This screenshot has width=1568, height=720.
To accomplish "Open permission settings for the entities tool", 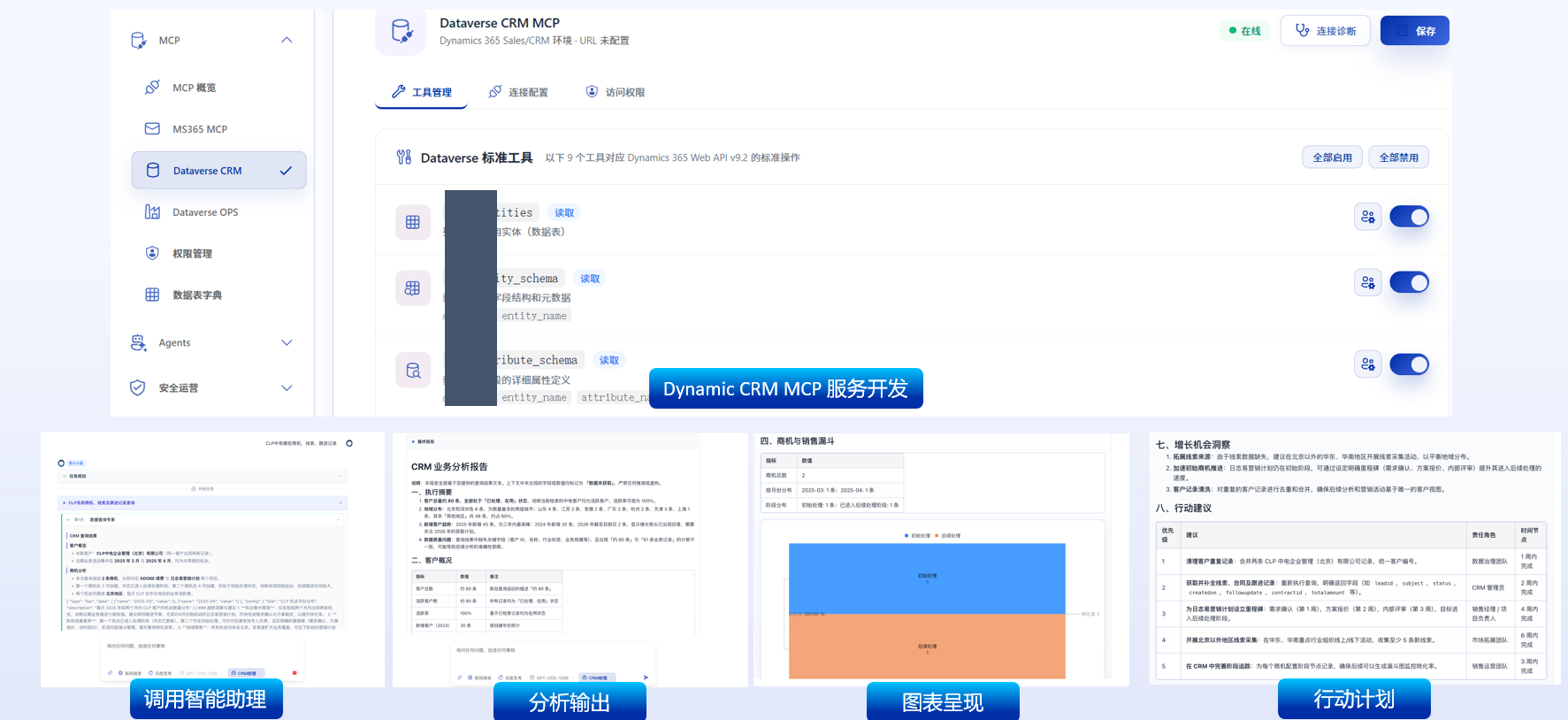I will pos(1368,217).
